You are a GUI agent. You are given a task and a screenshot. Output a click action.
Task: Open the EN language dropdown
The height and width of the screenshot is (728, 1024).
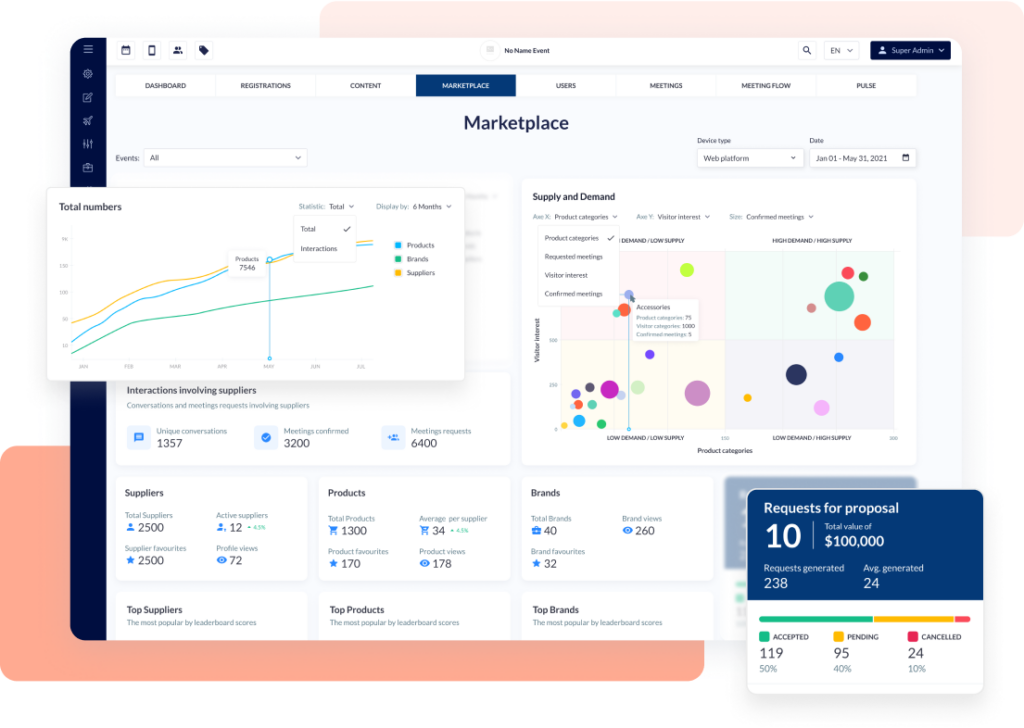point(842,50)
